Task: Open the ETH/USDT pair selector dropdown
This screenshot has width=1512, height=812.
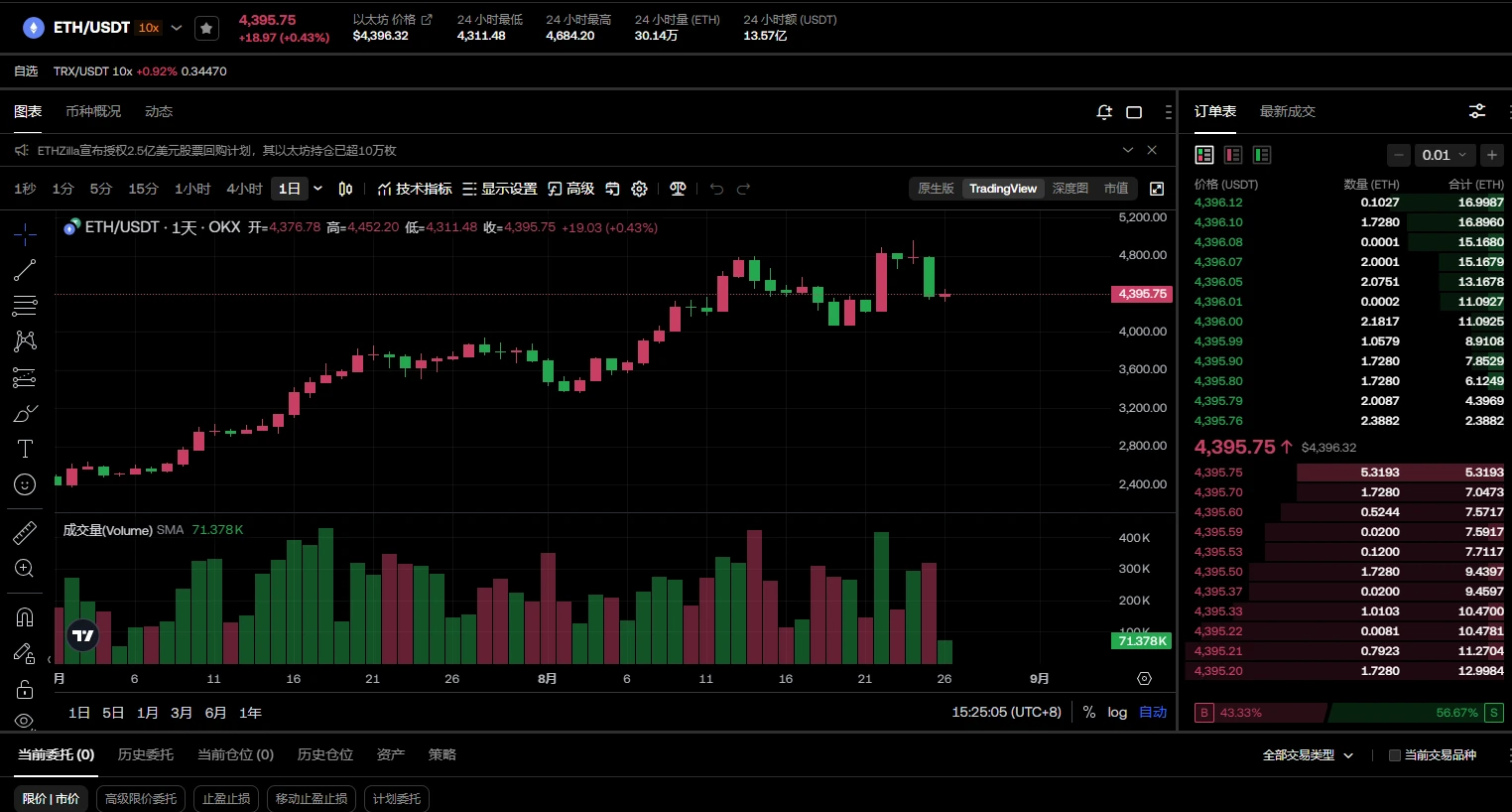Action: (177, 28)
